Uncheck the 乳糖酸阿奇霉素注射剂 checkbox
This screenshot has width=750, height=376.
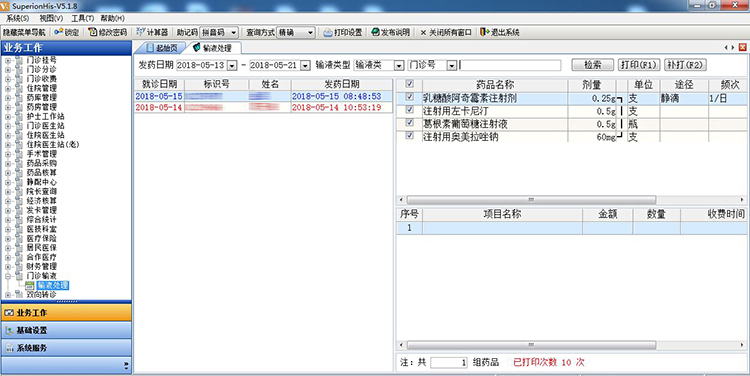pyautogui.click(x=409, y=97)
